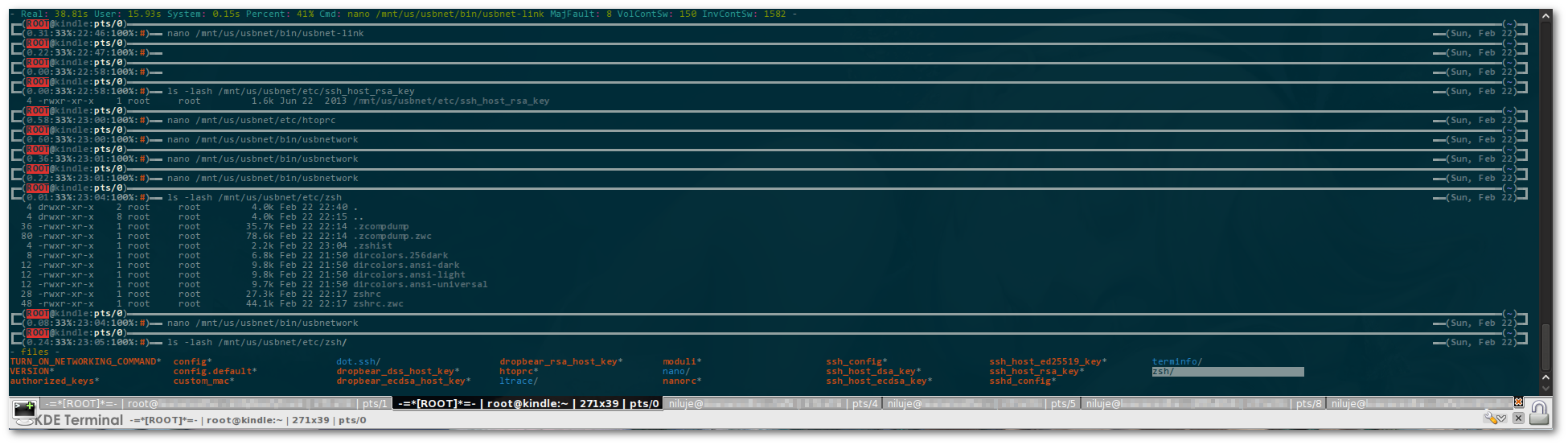Select 'TURN_ON_NETWORKING_COMMAND*' completion entry
The width and height of the screenshot is (1568, 445).
coord(86,362)
